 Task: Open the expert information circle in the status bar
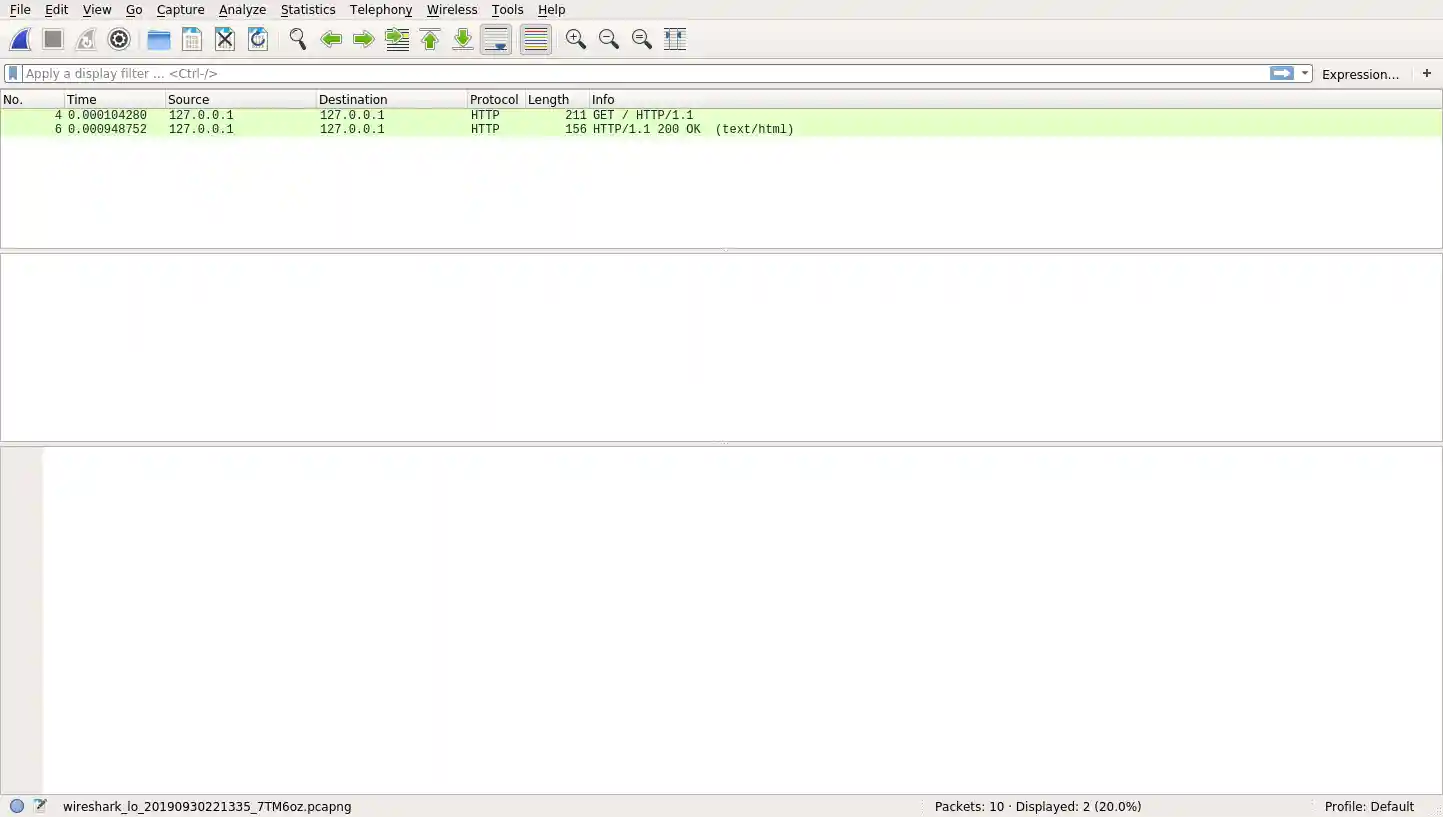click(16, 806)
